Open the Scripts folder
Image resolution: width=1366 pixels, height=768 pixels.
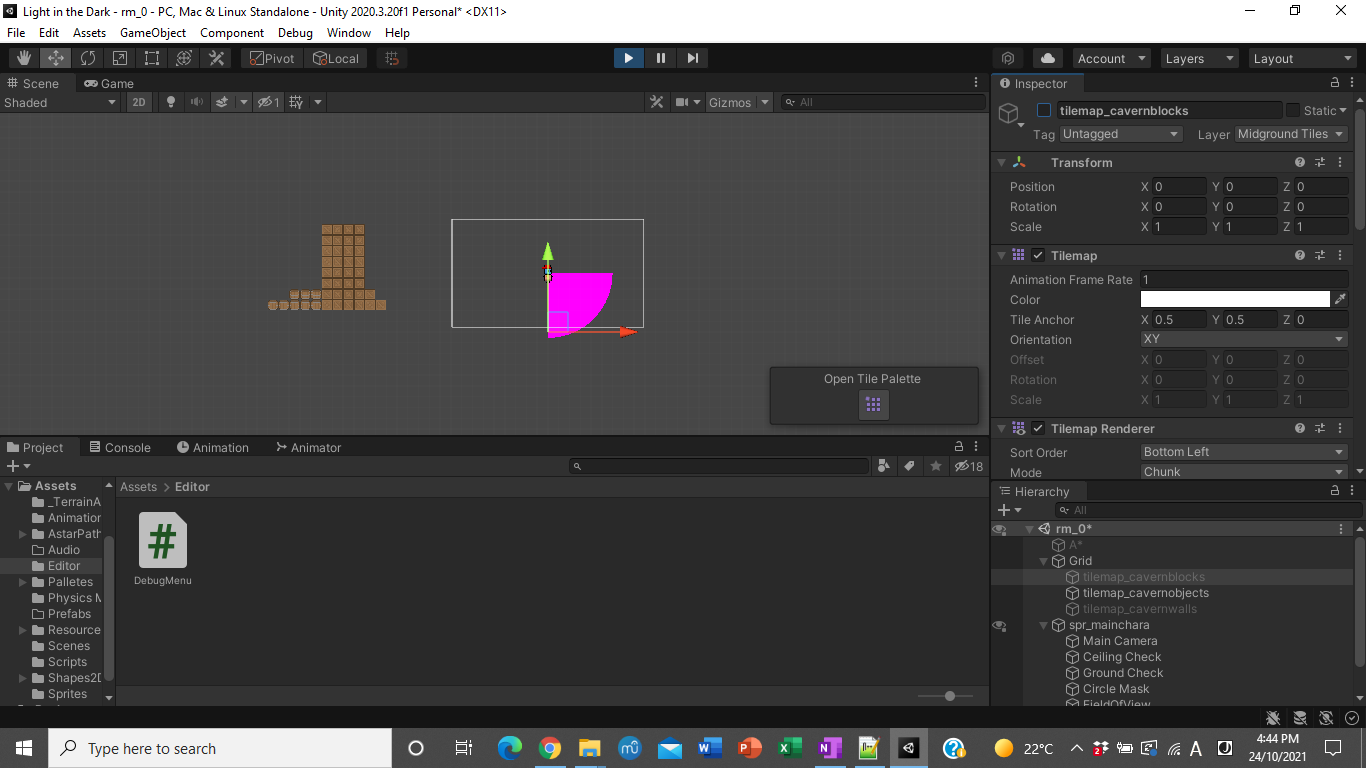pos(67,662)
